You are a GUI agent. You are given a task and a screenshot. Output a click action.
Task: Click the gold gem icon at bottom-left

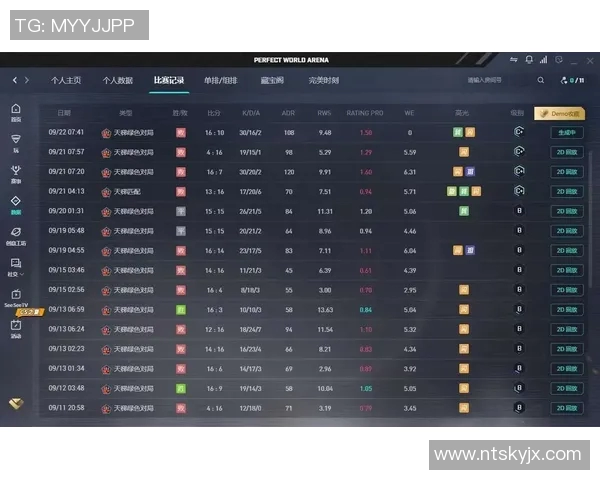click(17, 402)
